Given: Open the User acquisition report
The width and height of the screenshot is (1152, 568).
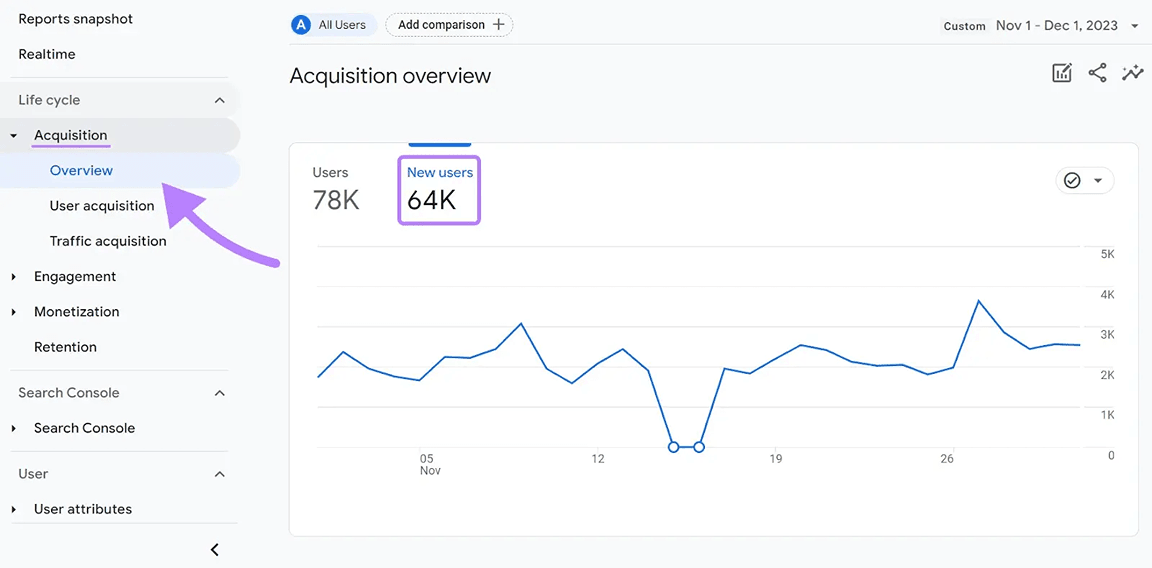Looking at the screenshot, I should (102, 206).
